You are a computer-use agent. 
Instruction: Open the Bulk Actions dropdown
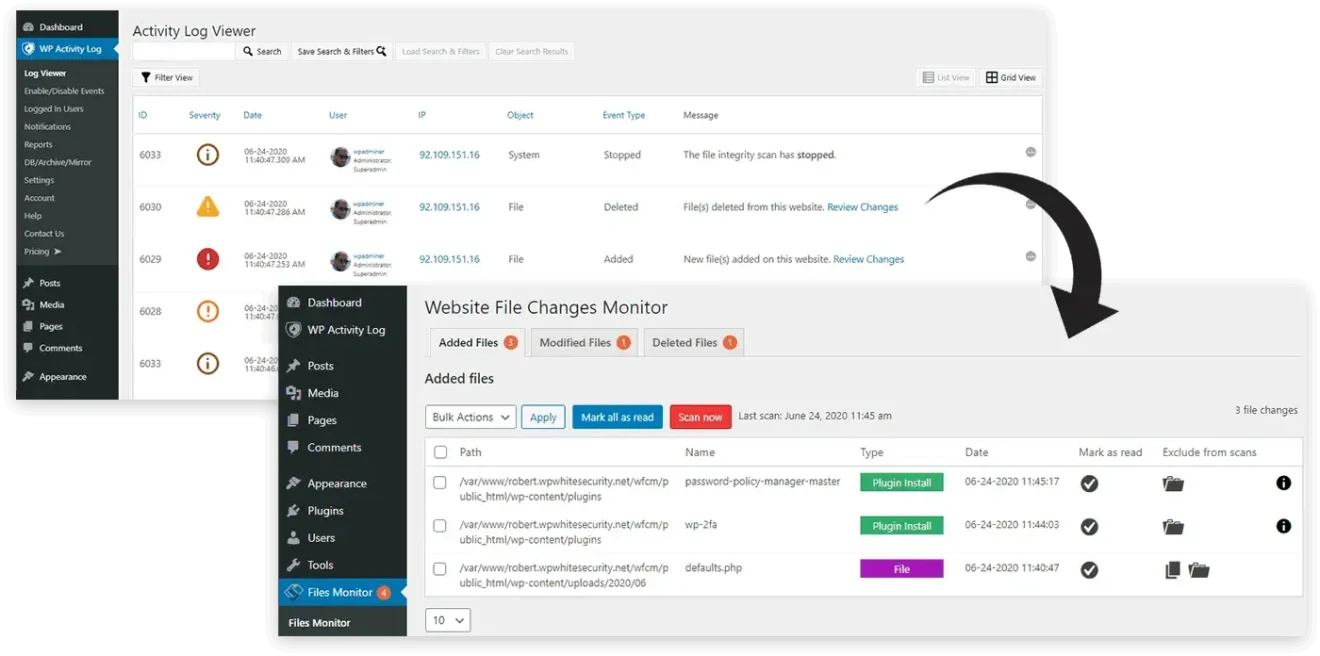click(x=471, y=417)
